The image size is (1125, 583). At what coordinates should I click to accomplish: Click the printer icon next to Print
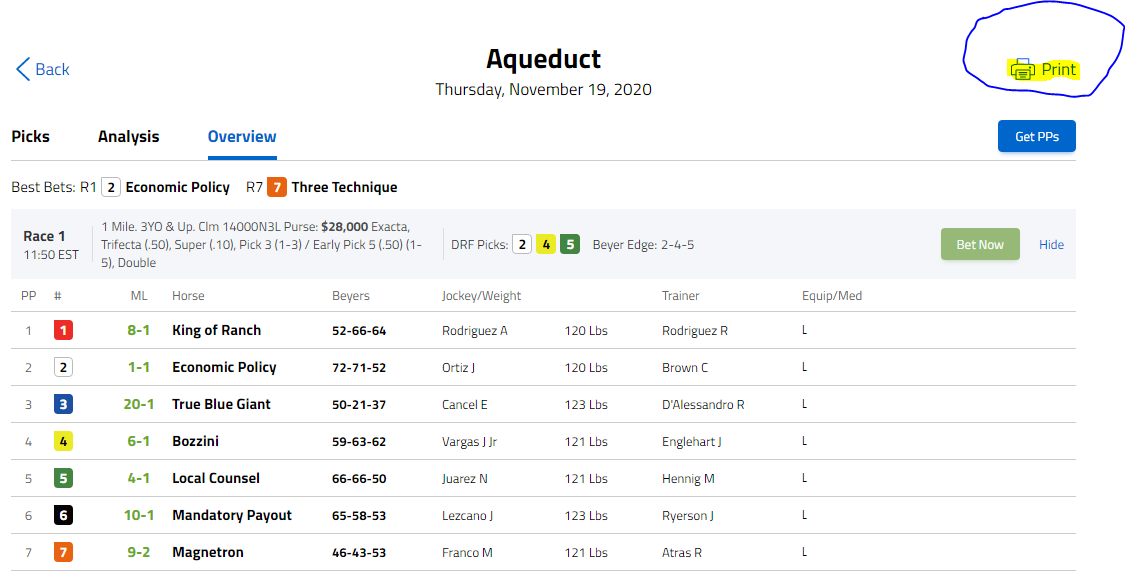point(1022,70)
